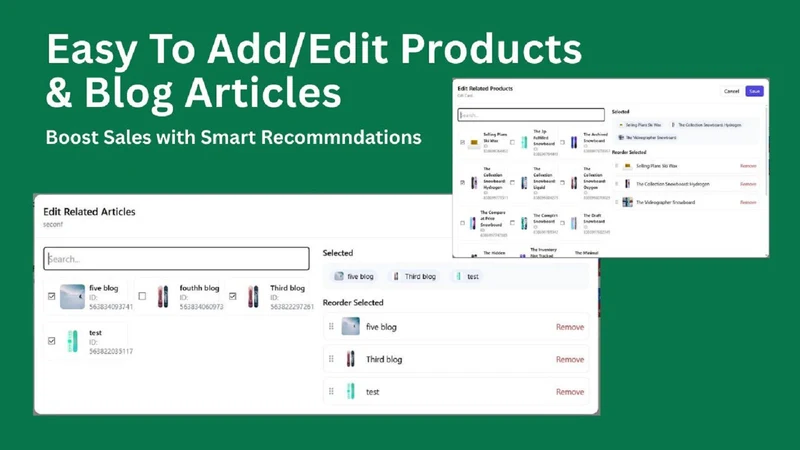This screenshot has width=800, height=450.
Task: Click the Edit Related Products search field
Action: [531, 115]
